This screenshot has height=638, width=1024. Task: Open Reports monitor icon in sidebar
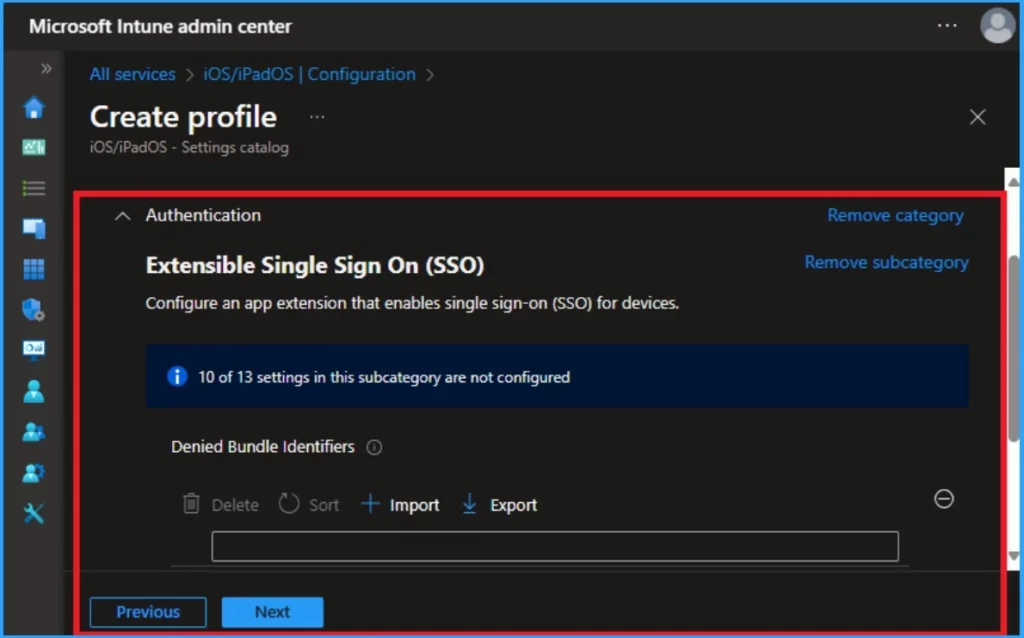tap(34, 350)
